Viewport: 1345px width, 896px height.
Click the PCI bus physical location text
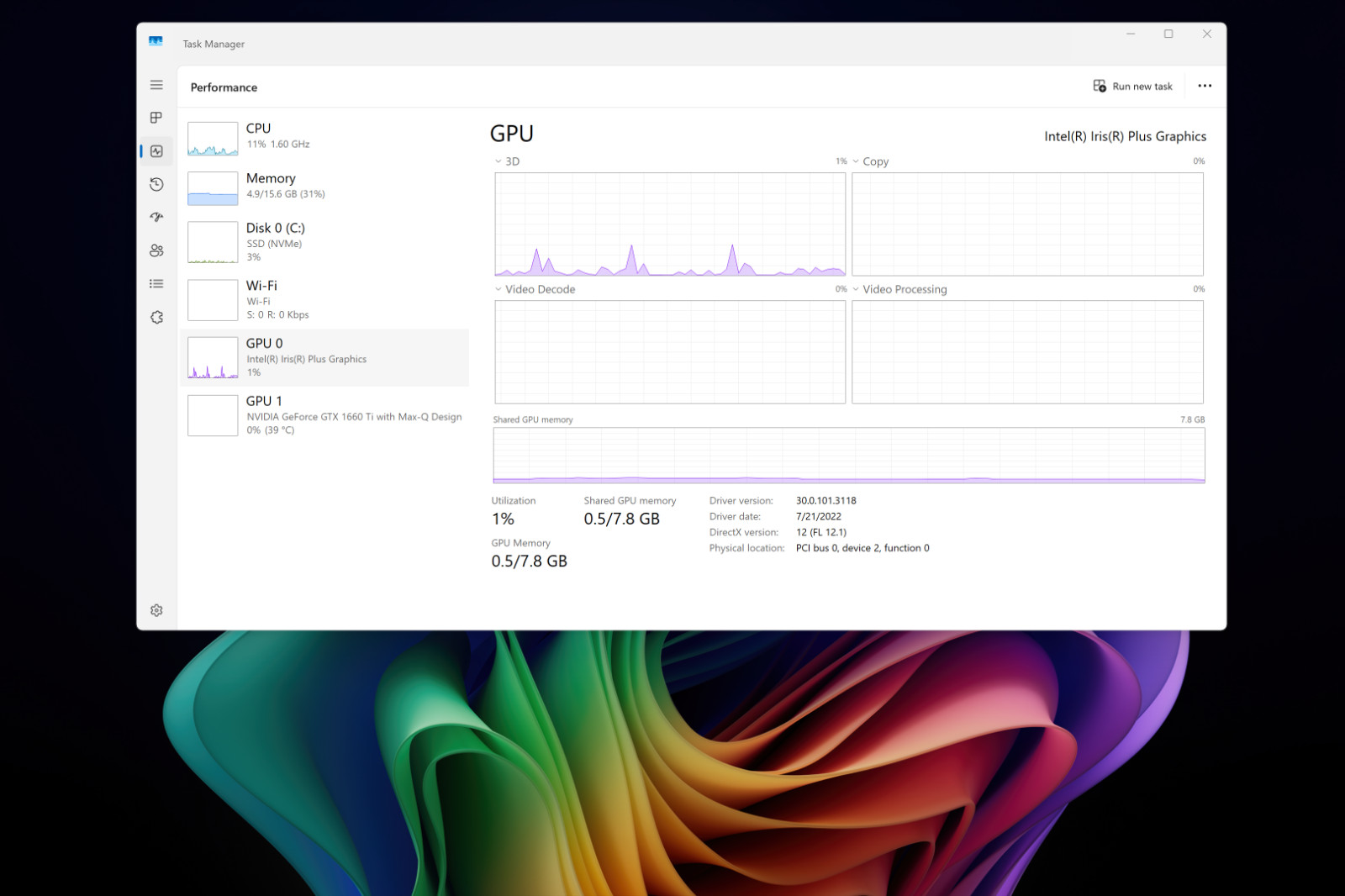(862, 548)
